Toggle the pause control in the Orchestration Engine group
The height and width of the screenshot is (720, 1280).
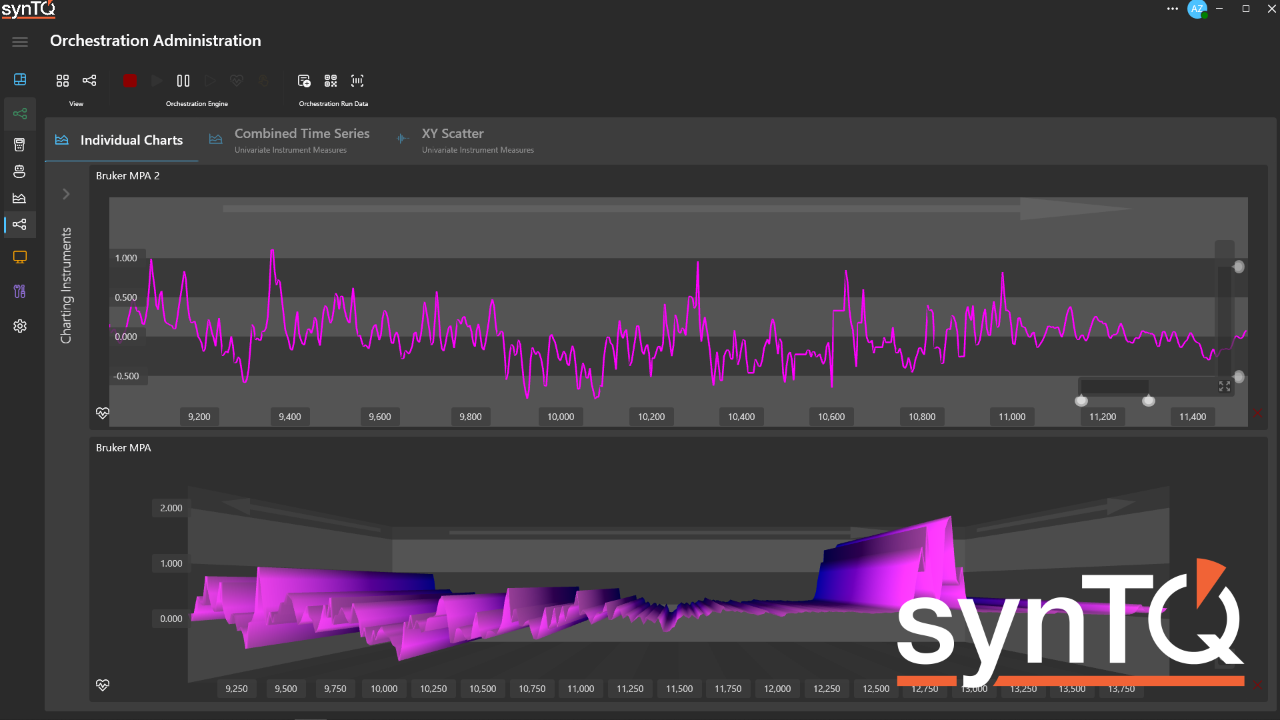tap(182, 80)
